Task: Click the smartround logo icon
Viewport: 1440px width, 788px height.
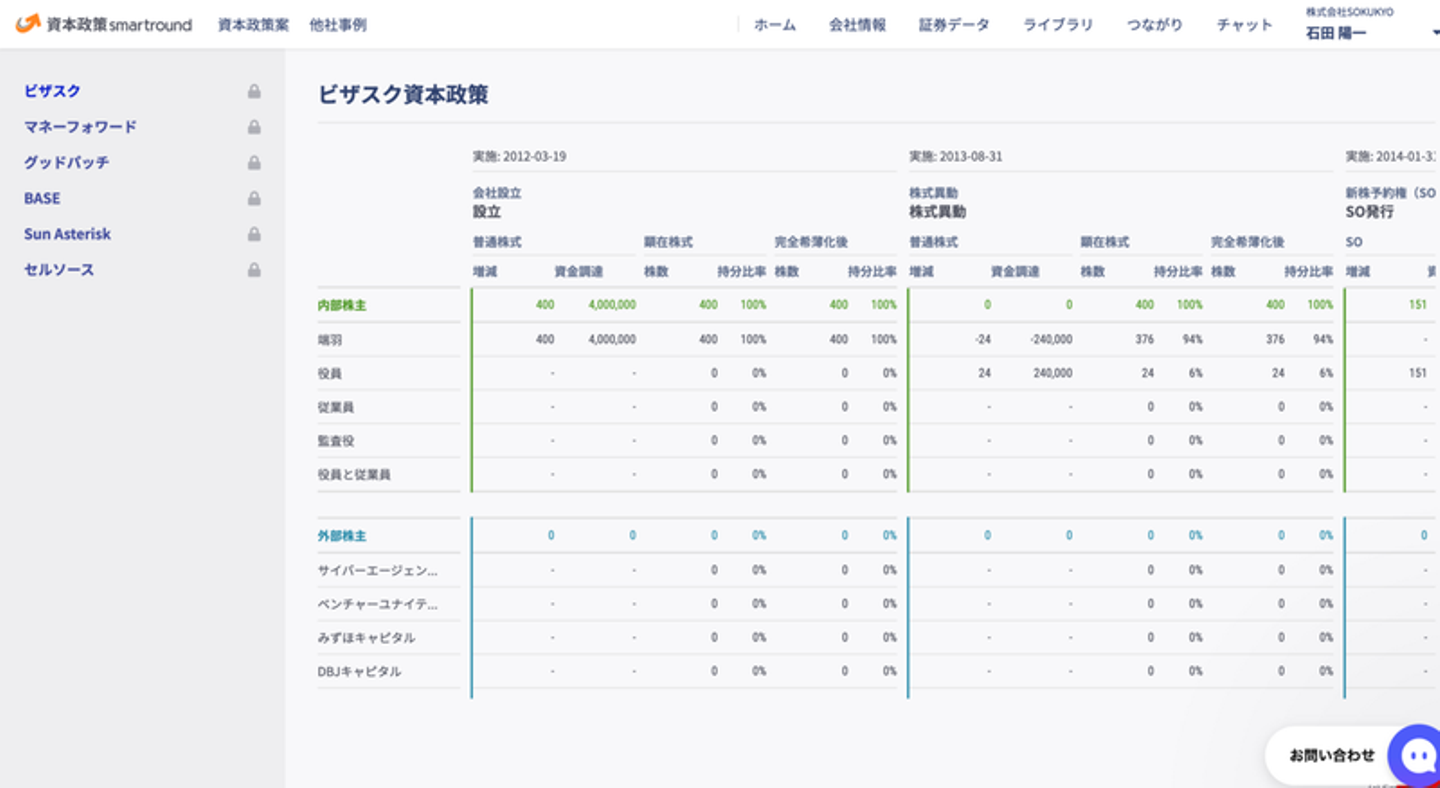Action: (27, 24)
